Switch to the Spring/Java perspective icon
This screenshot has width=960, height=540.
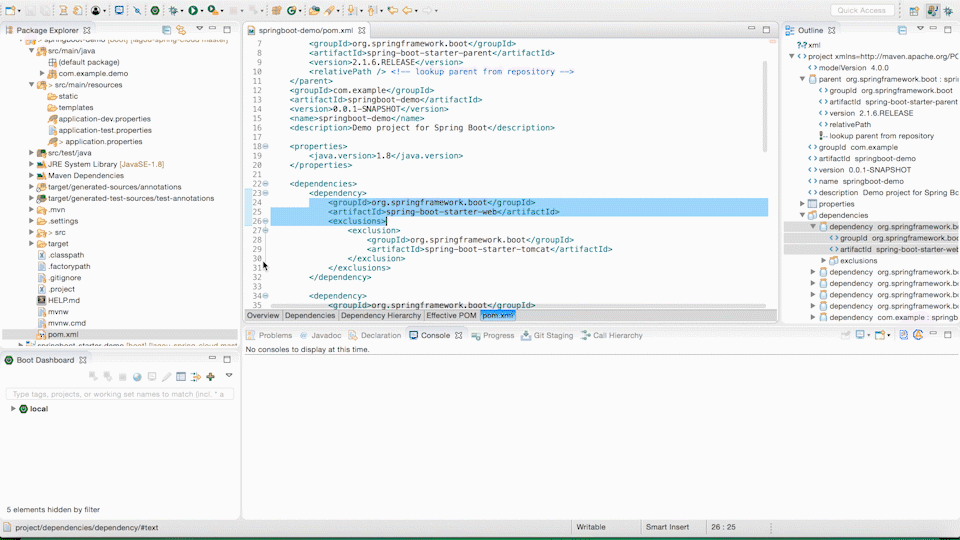(932, 10)
